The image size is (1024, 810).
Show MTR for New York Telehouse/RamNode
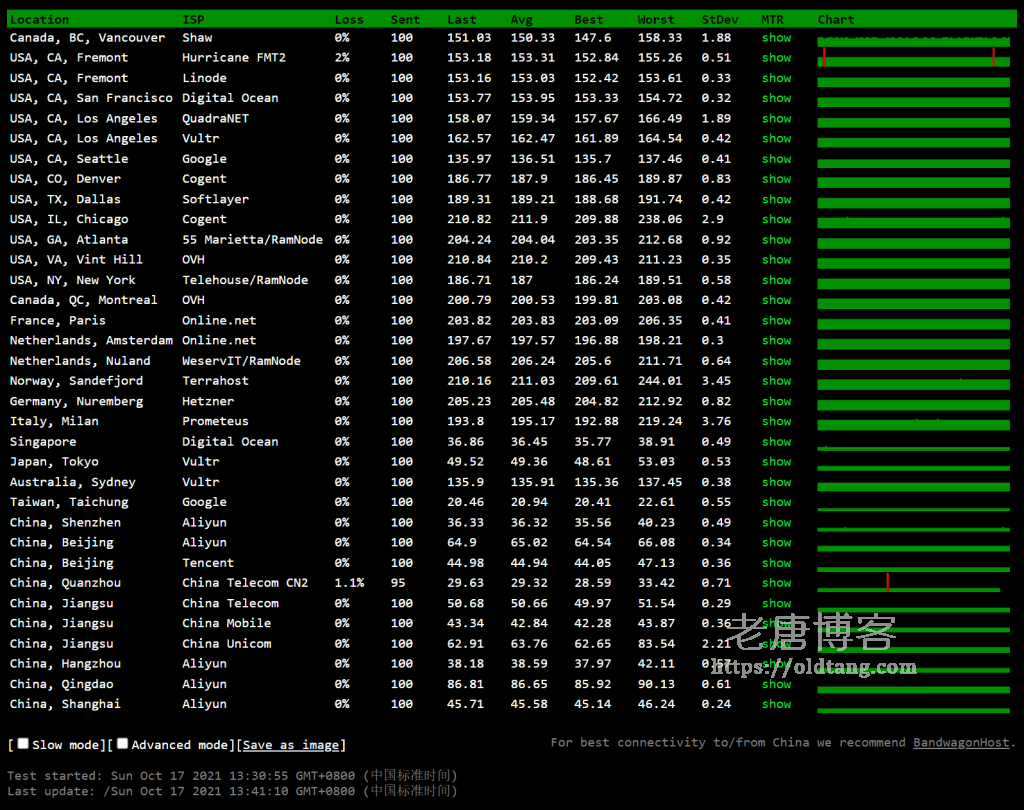pos(776,280)
